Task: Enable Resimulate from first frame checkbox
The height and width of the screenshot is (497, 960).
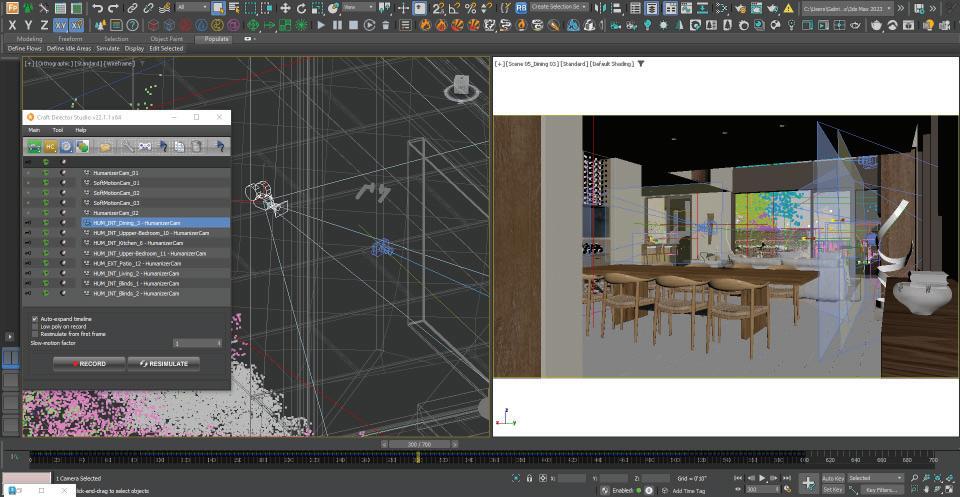Action: coord(35,333)
